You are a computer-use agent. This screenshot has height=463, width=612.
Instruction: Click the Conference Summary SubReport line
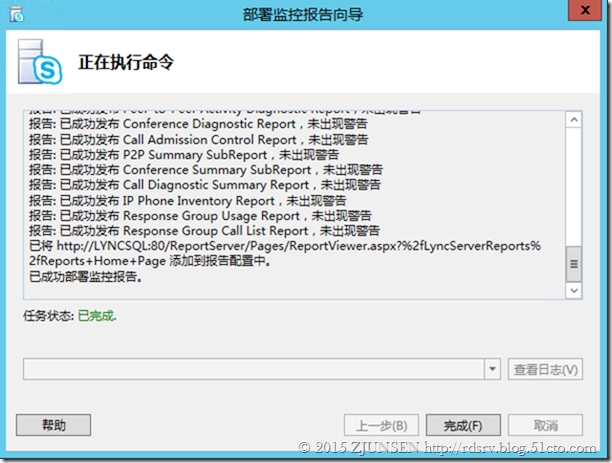coord(206,170)
